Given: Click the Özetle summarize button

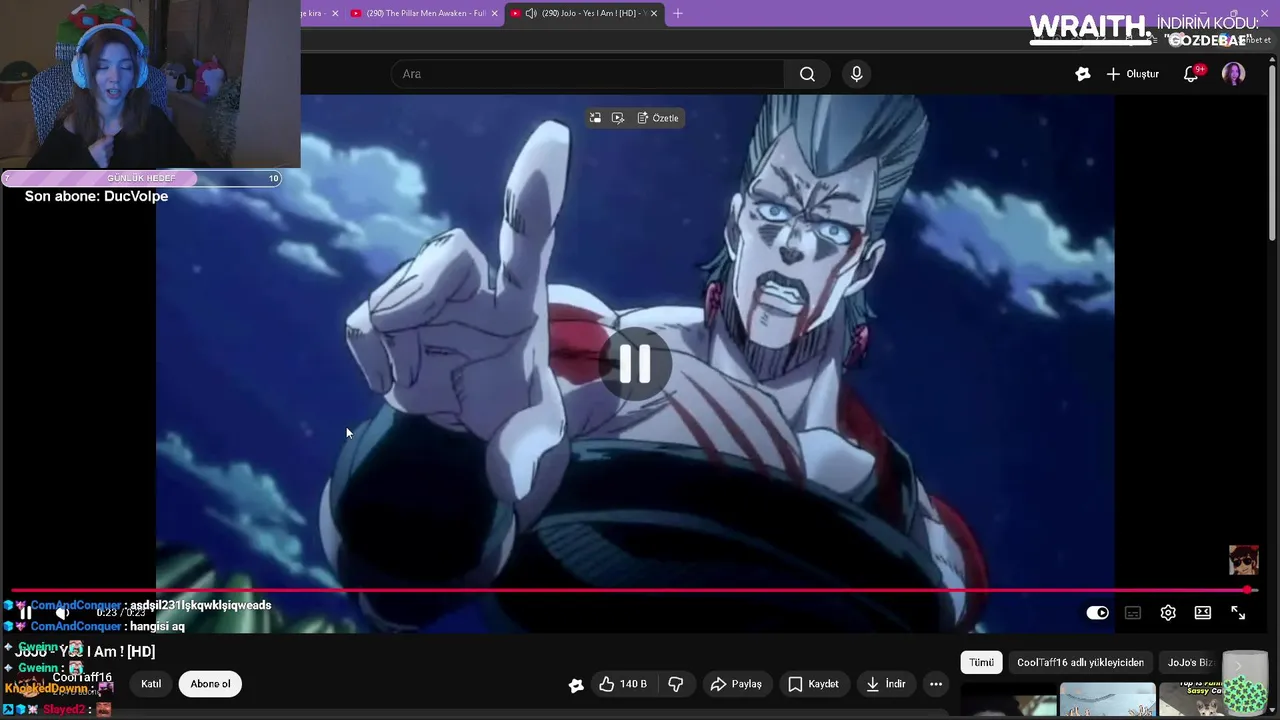Looking at the screenshot, I should (658, 118).
